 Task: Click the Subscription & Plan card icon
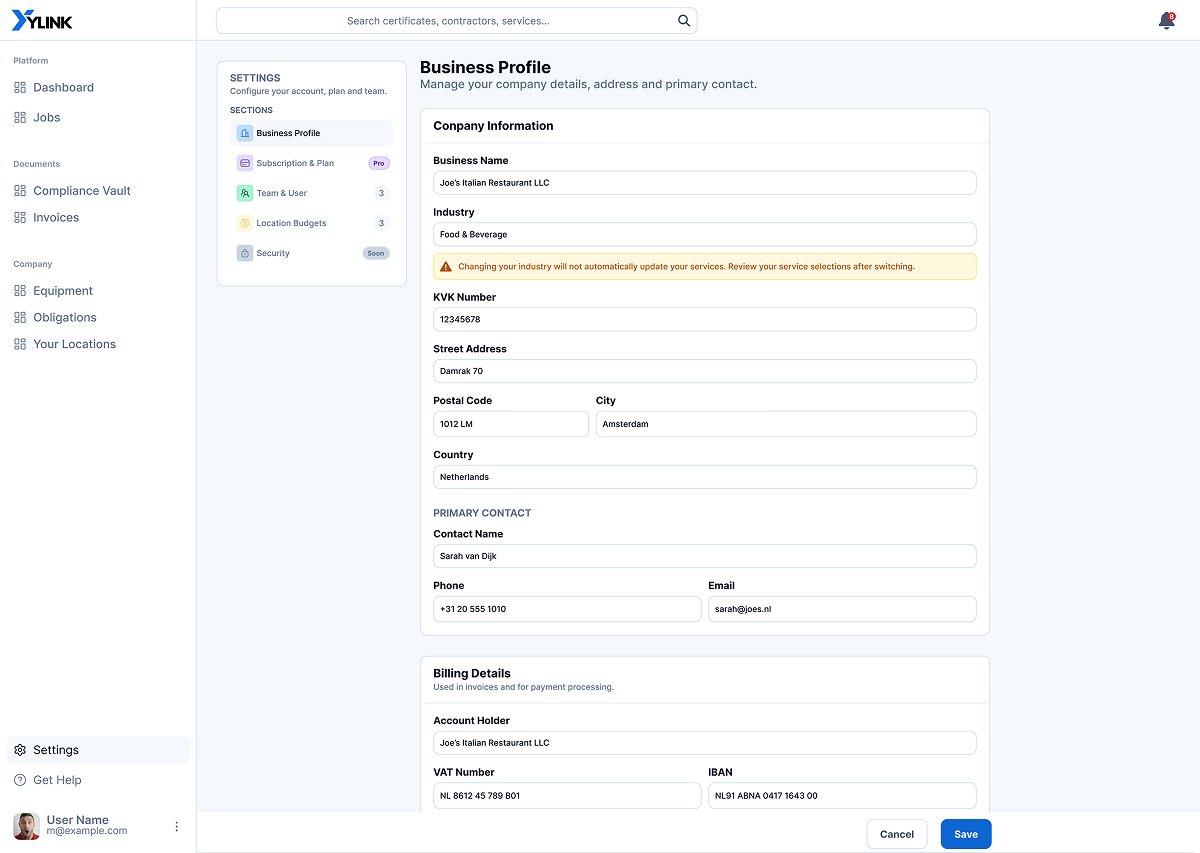[245, 163]
